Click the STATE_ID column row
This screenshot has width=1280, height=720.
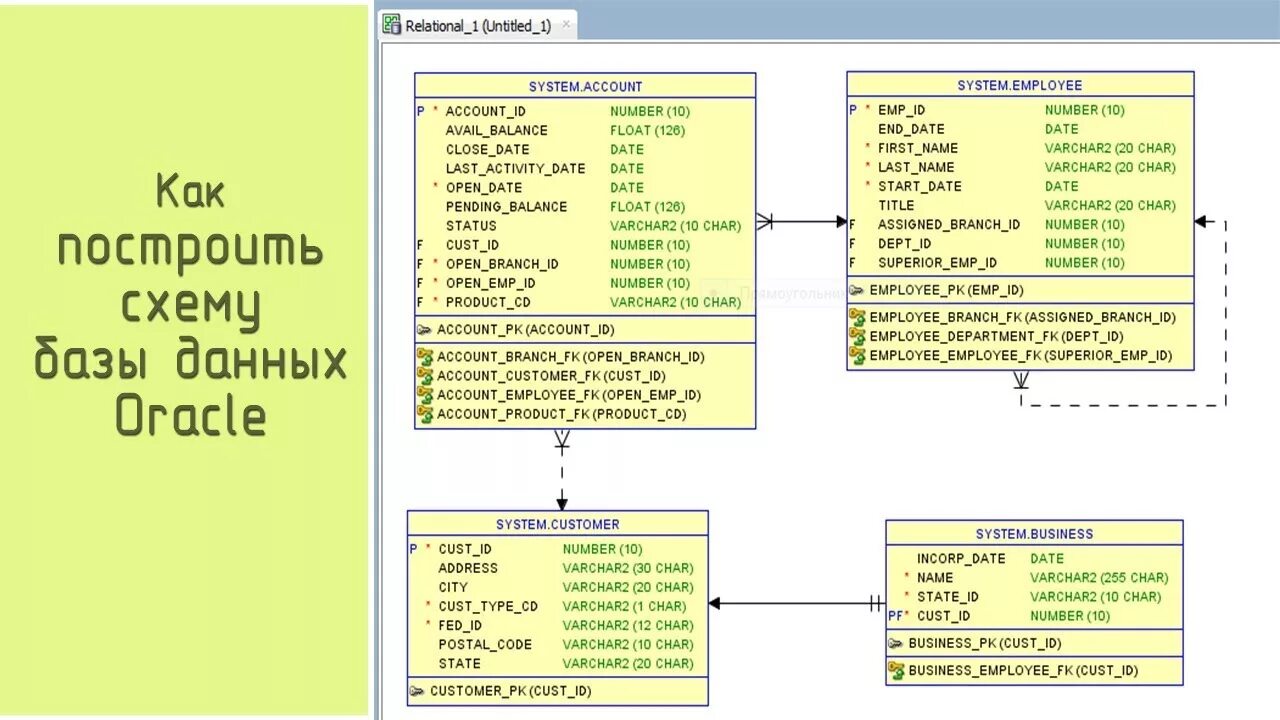click(x=1034, y=596)
